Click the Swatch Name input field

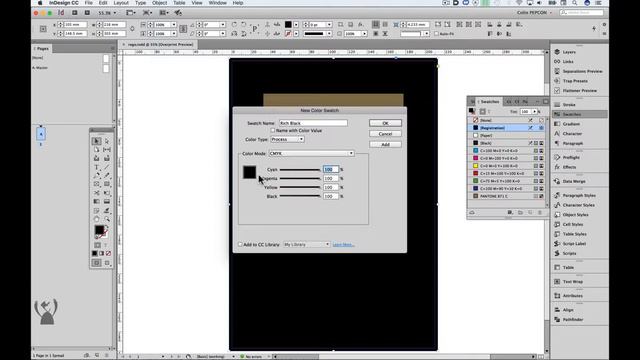(x=313, y=123)
